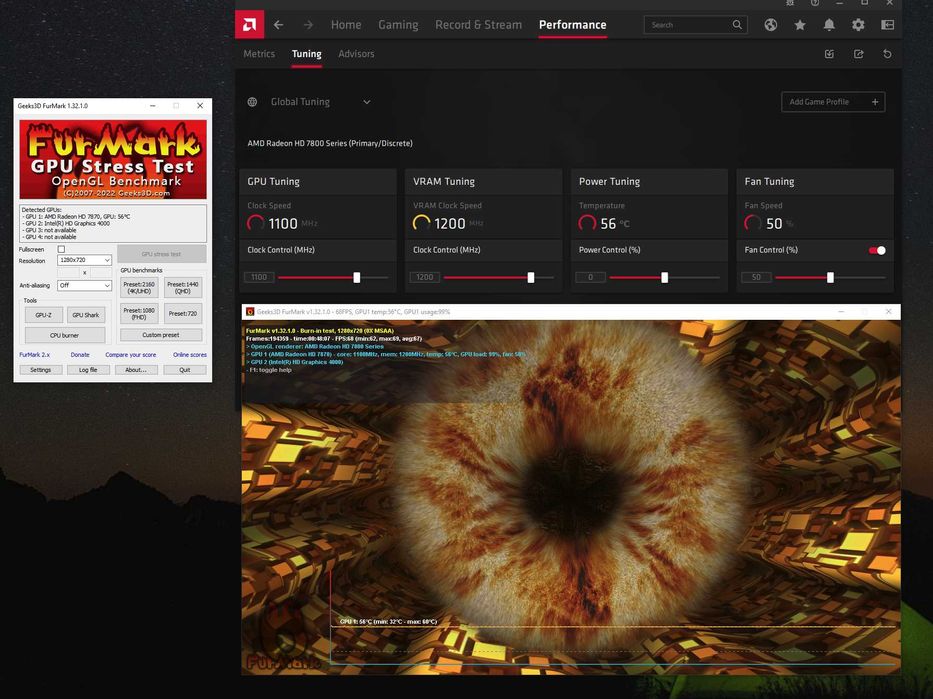Click Fan Speed gauge icon

753,223
